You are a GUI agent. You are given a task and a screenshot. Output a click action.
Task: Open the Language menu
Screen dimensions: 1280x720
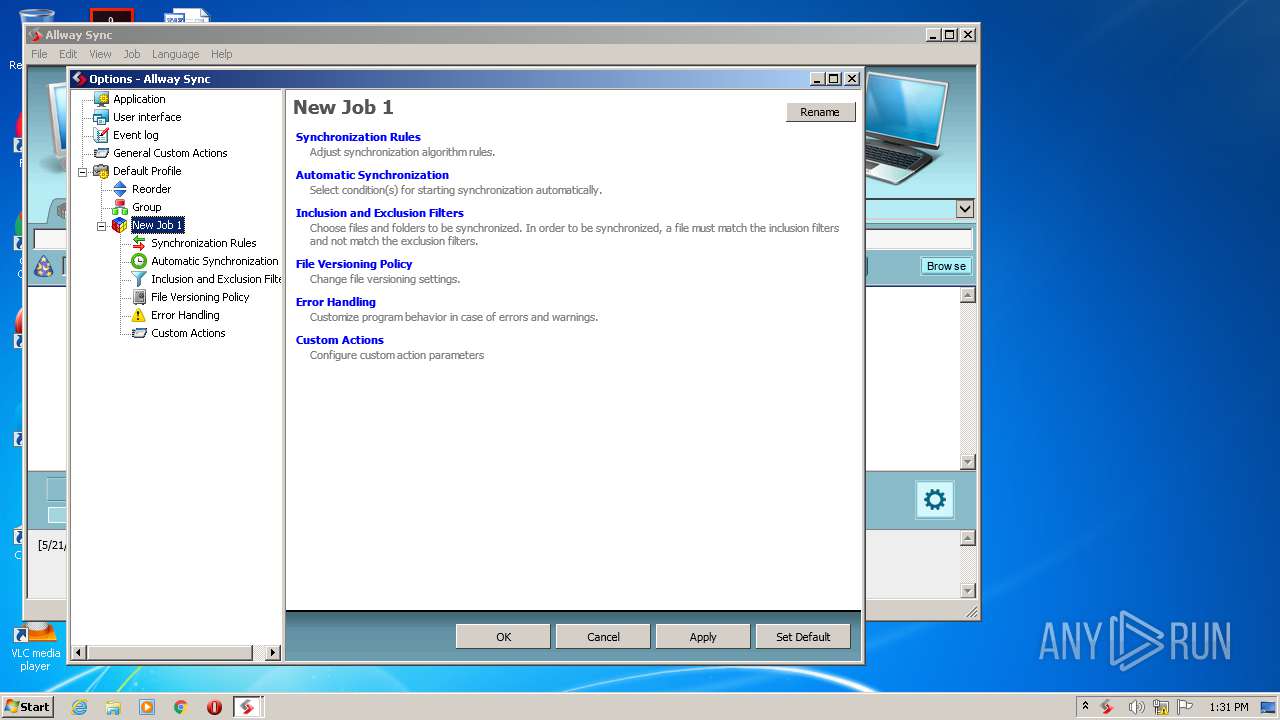[x=176, y=54]
